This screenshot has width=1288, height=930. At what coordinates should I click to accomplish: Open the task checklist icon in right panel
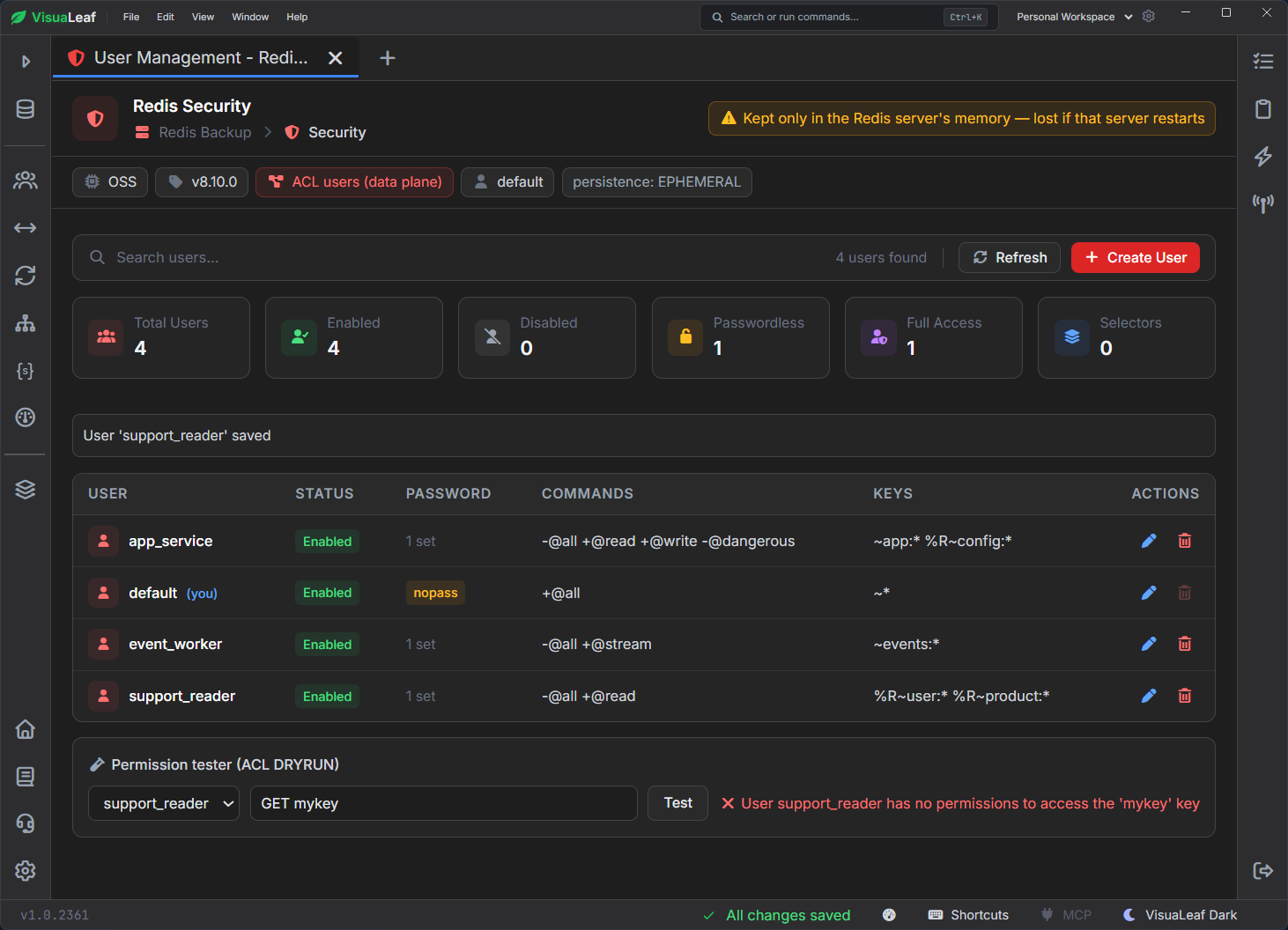click(1263, 62)
